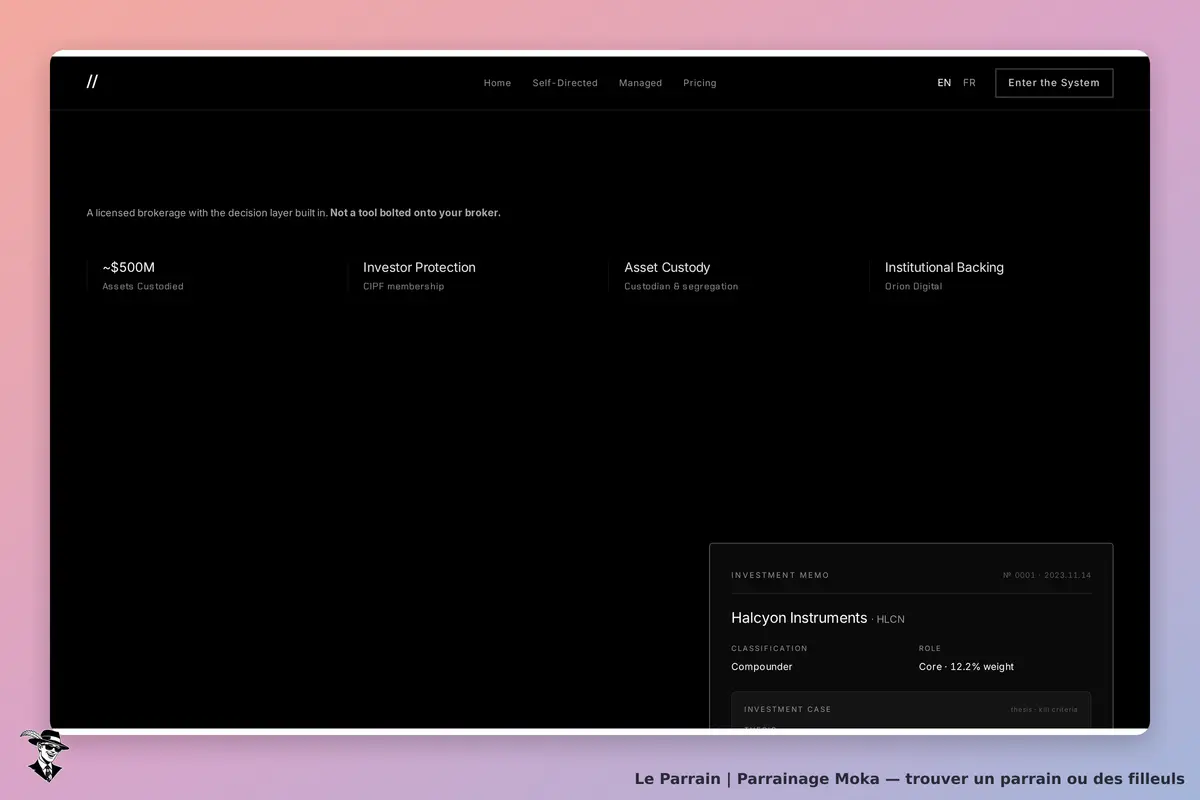Select the HLCN ticker symbol
This screenshot has width=1200, height=800.
tap(890, 620)
